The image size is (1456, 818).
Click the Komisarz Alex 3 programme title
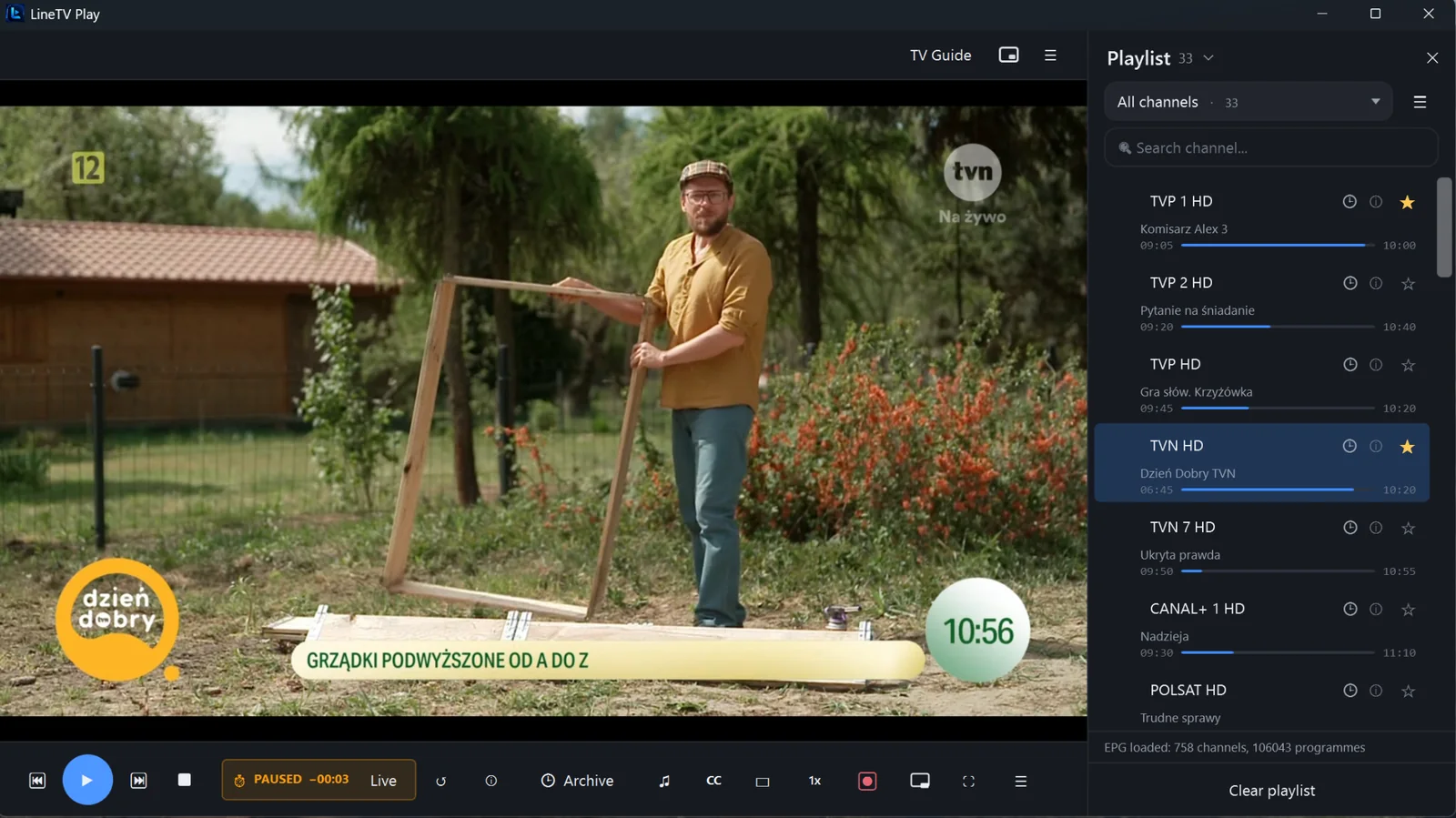[x=1184, y=229]
